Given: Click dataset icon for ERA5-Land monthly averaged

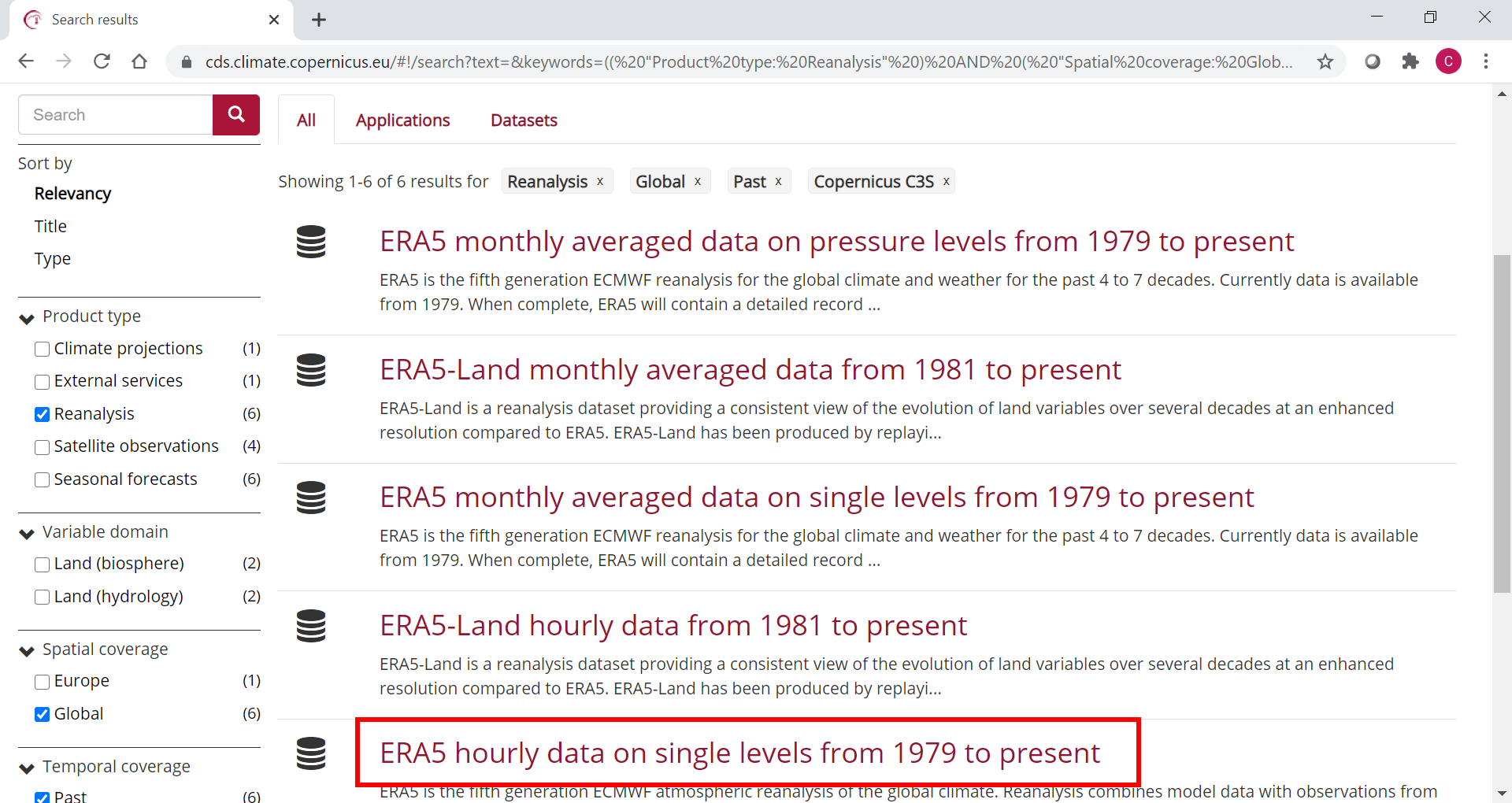Looking at the screenshot, I should (311, 370).
